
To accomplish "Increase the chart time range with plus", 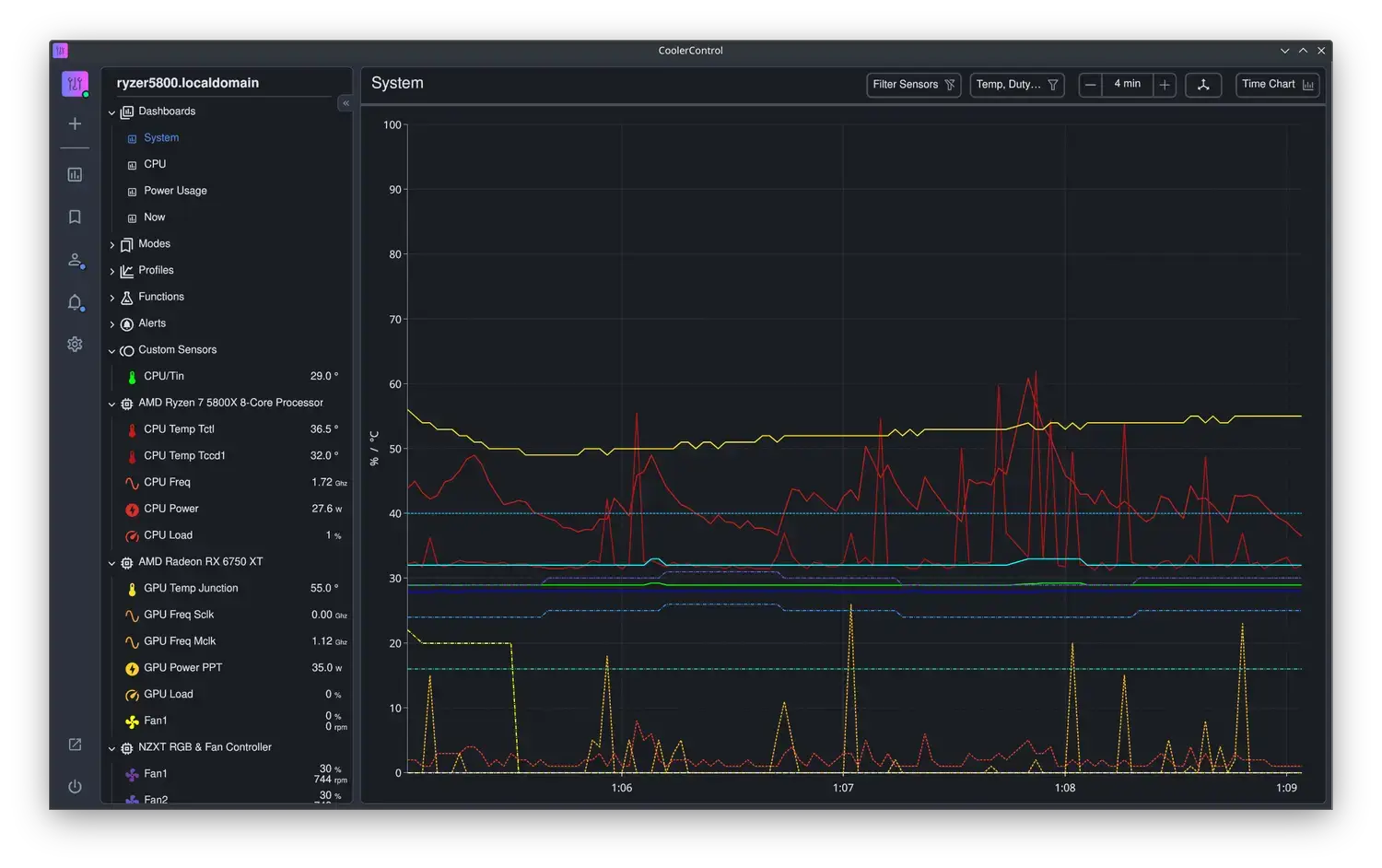I will pyautogui.click(x=1165, y=85).
